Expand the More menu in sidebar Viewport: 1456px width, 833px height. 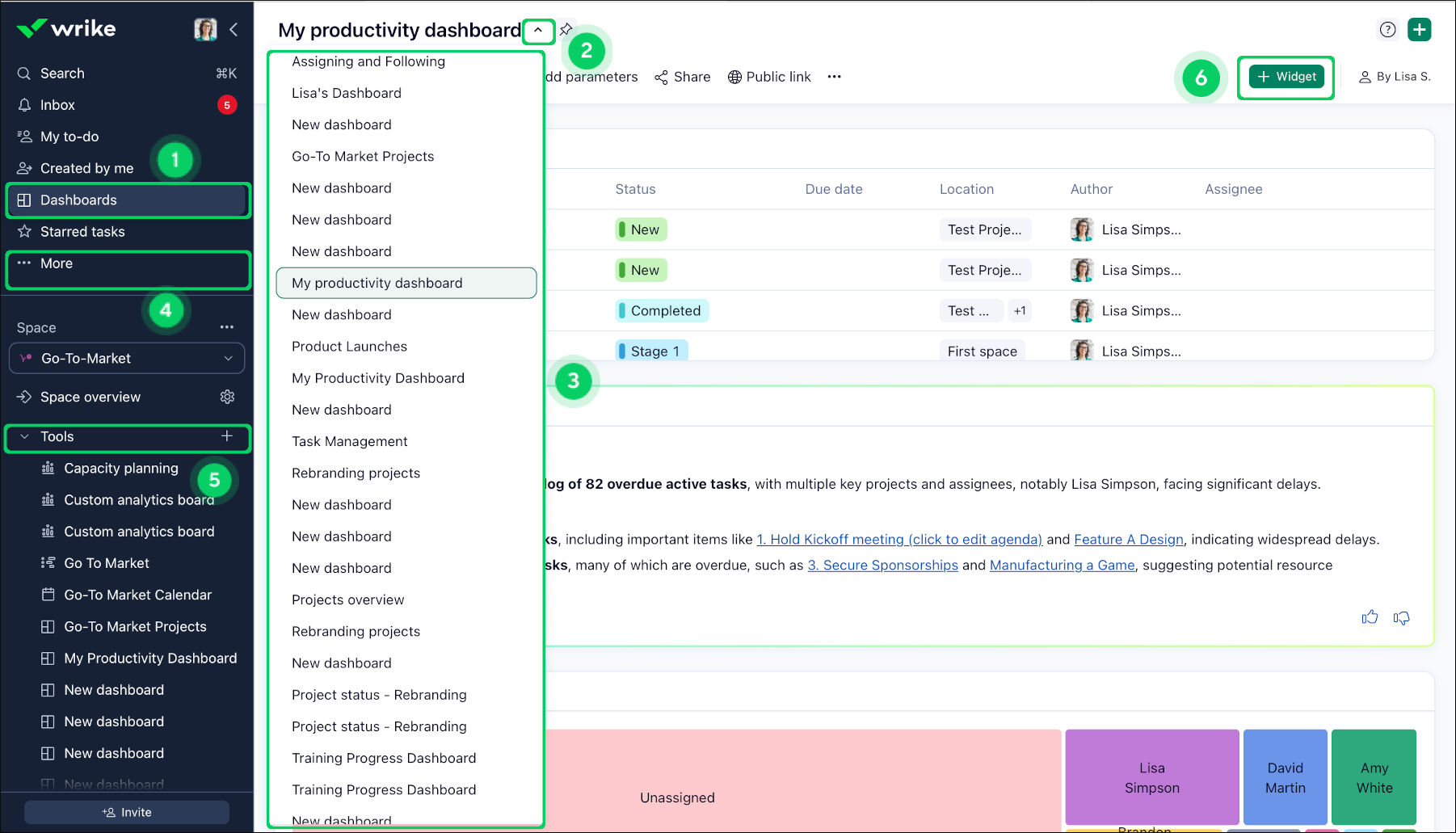[x=56, y=263]
